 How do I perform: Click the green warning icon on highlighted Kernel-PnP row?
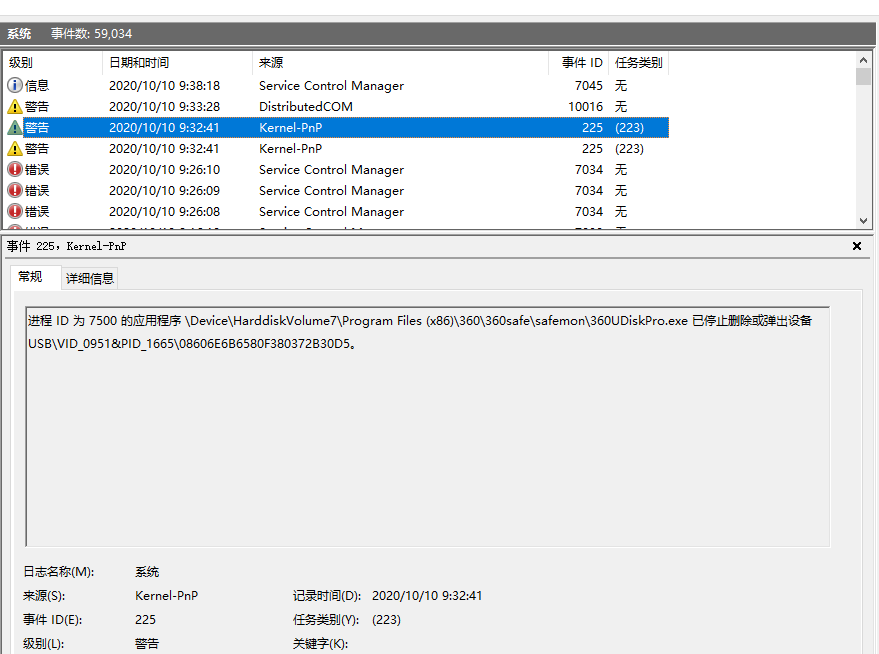(x=15, y=127)
